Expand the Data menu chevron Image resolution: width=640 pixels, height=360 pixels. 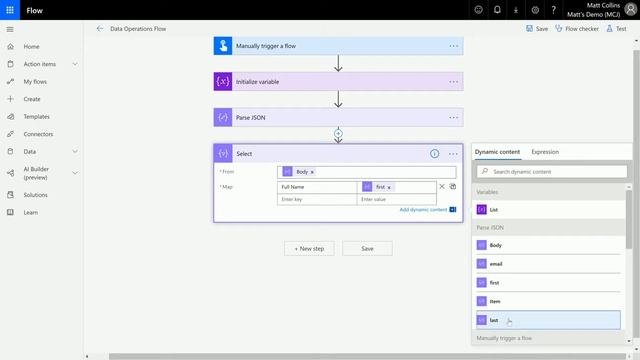tap(75, 151)
